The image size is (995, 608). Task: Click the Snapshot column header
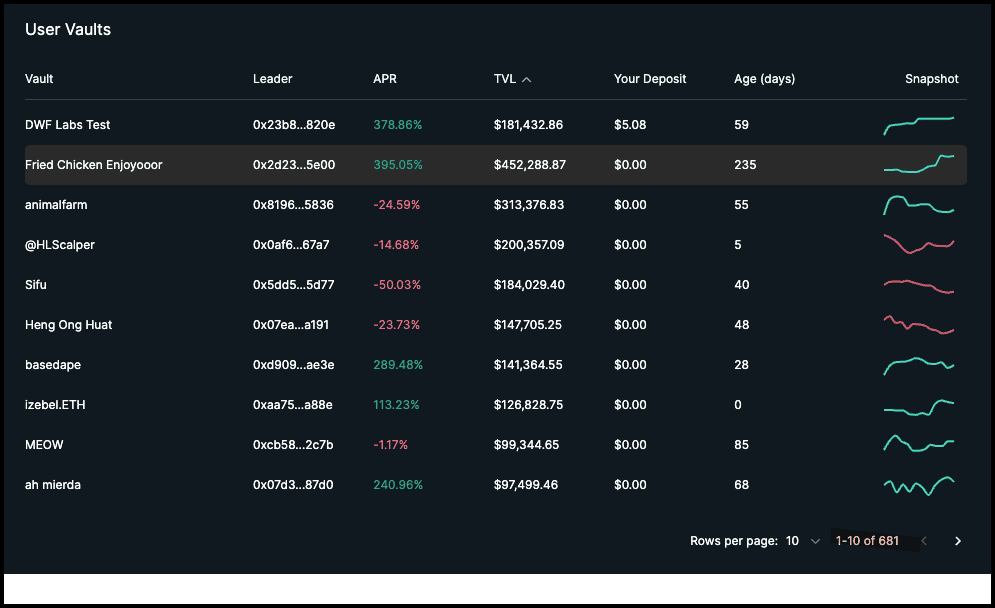pos(932,79)
